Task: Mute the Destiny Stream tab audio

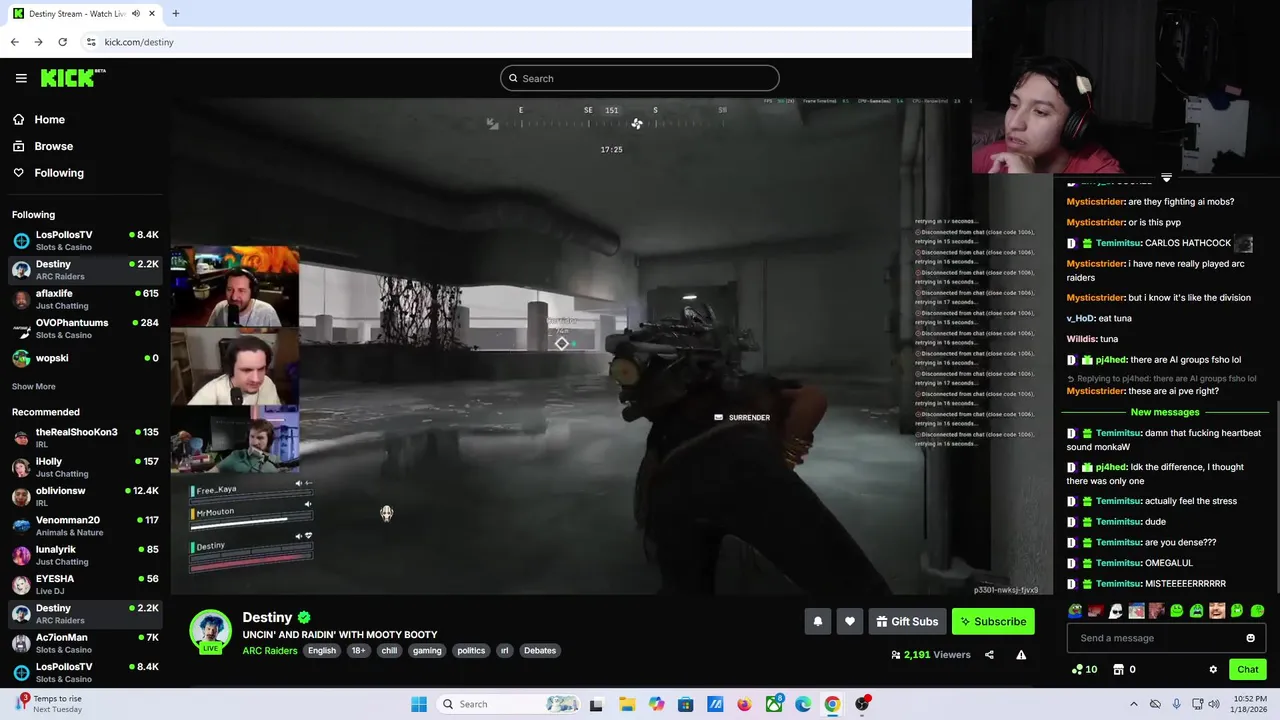Action: tap(135, 14)
